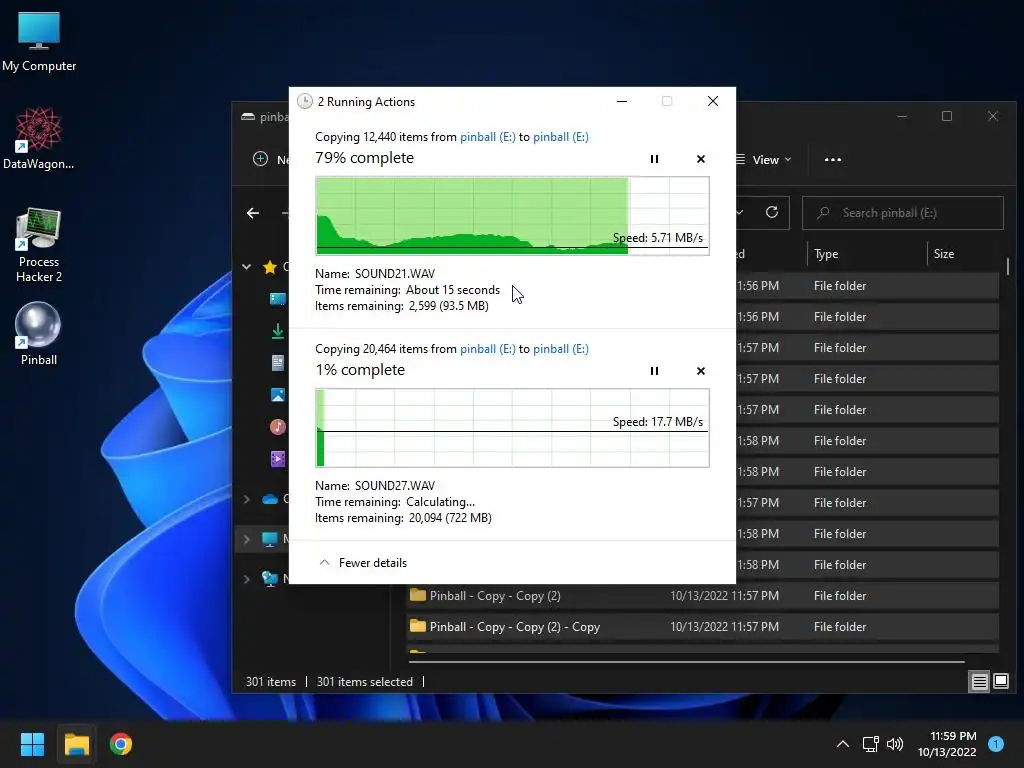Expand the address bar history dropdown

point(741,212)
